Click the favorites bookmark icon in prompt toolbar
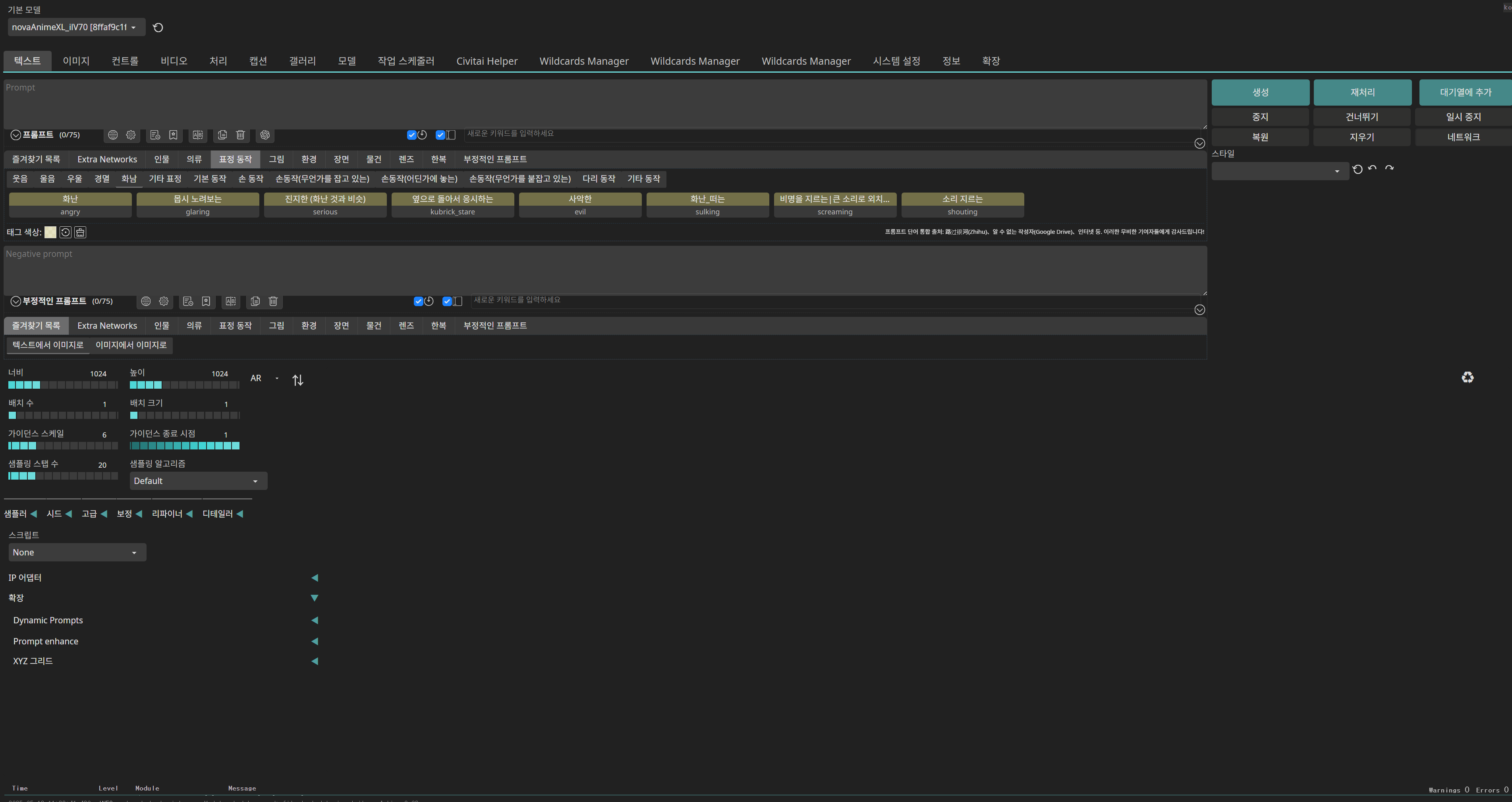 point(173,135)
